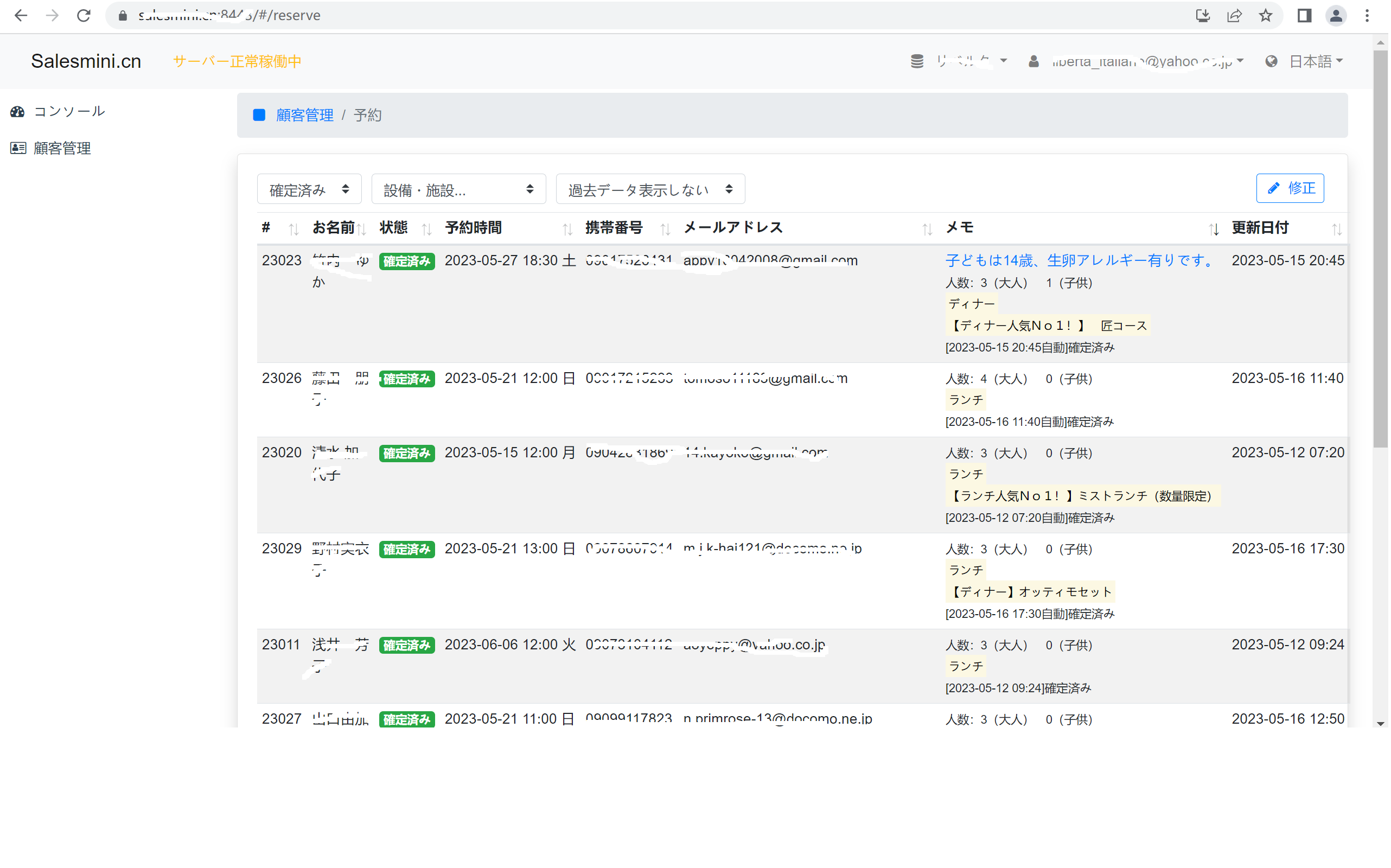The height and width of the screenshot is (868, 1391).
Task: Open the browser download icon in the toolbar
Action: (1203, 16)
